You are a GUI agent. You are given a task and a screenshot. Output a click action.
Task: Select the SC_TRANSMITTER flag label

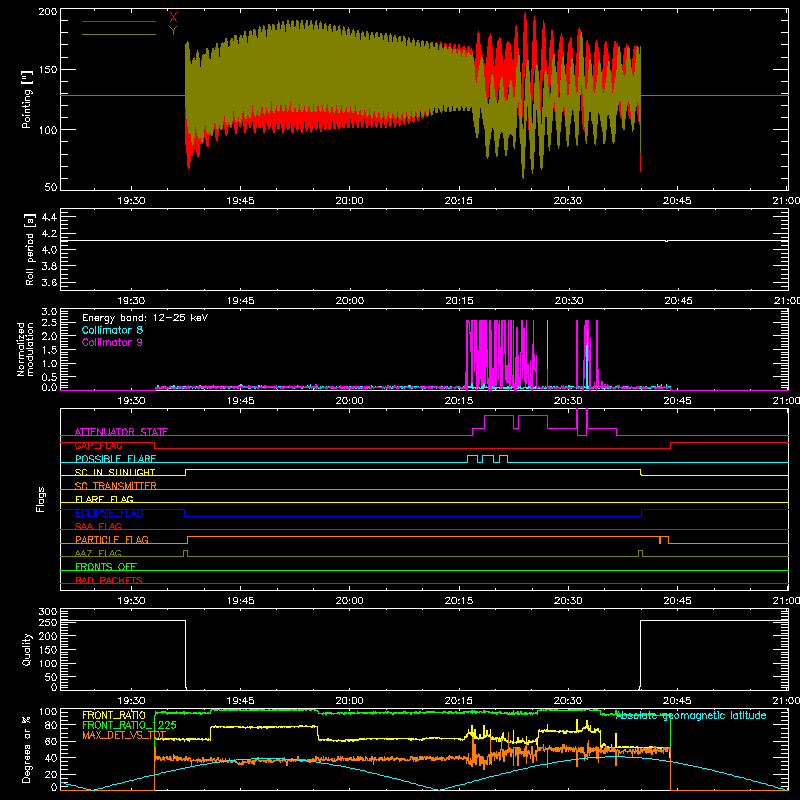(116, 485)
